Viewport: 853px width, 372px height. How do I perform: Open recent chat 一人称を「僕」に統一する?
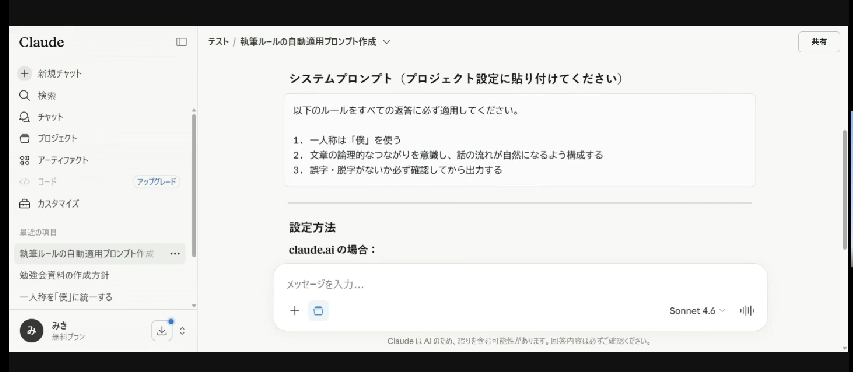point(66,297)
